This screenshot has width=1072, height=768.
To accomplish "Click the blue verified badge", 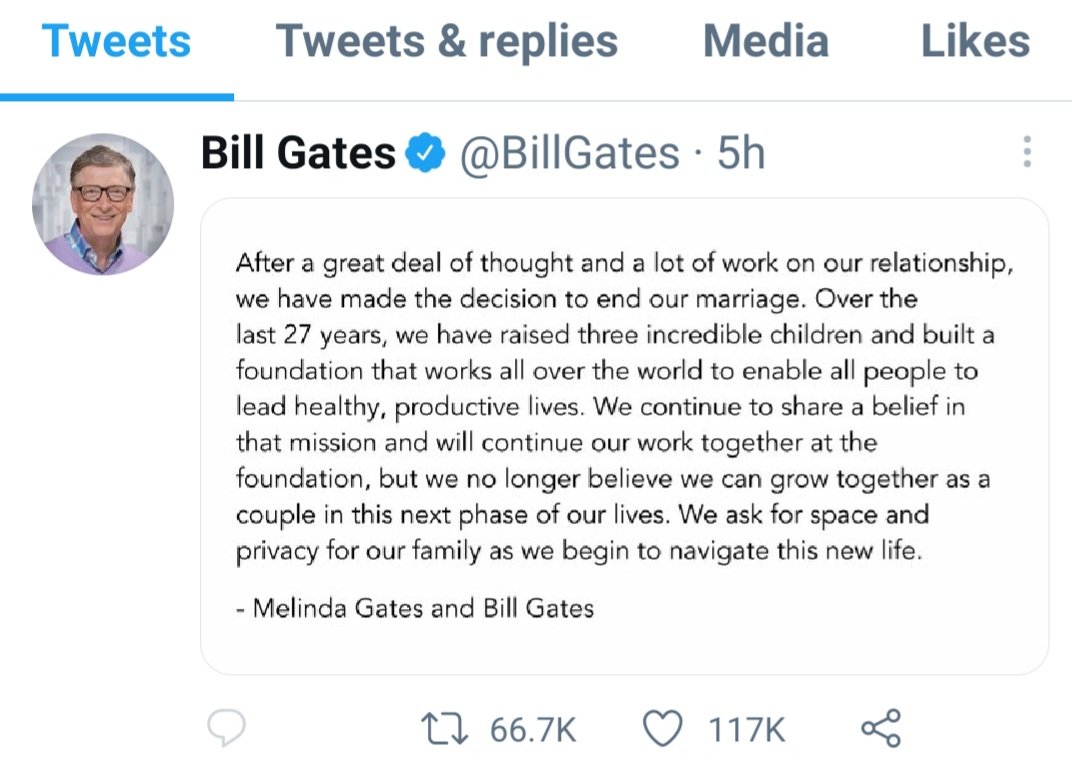I will click(x=425, y=152).
